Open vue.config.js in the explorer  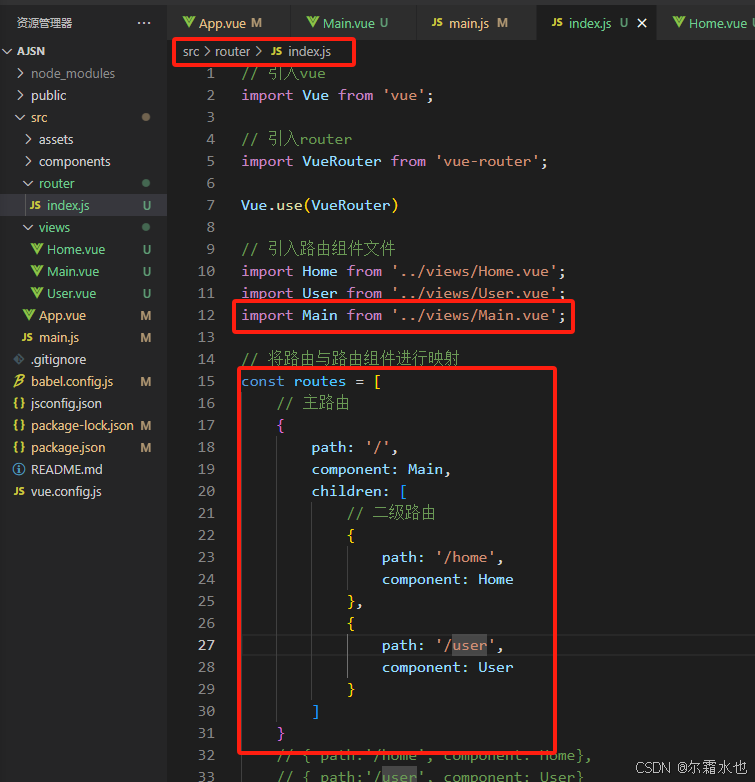[x=83, y=491]
